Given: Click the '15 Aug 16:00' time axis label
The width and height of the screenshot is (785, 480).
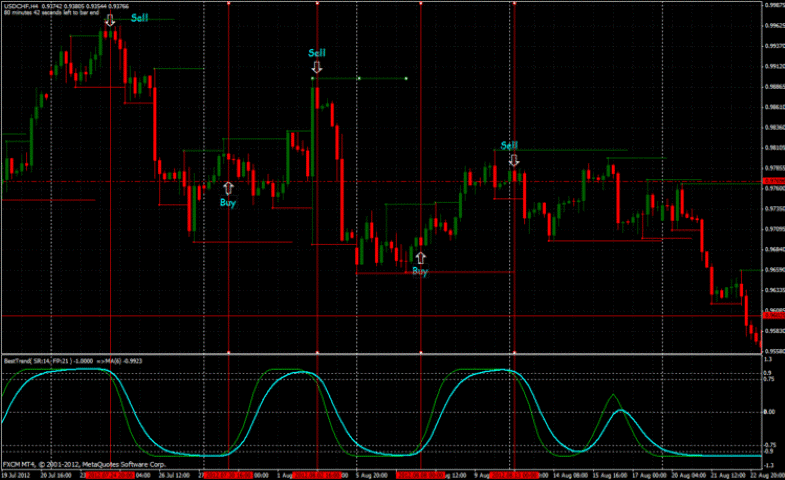Looking at the screenshot, I should point(609,475).
